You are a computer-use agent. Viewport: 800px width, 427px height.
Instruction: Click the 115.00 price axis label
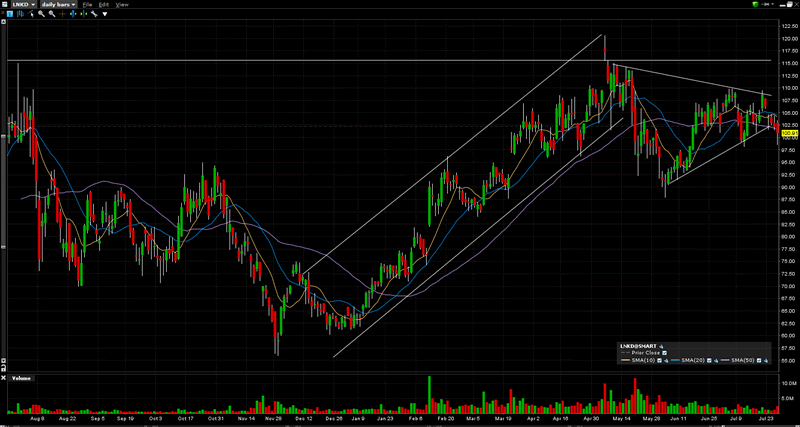tap(789, 63)
